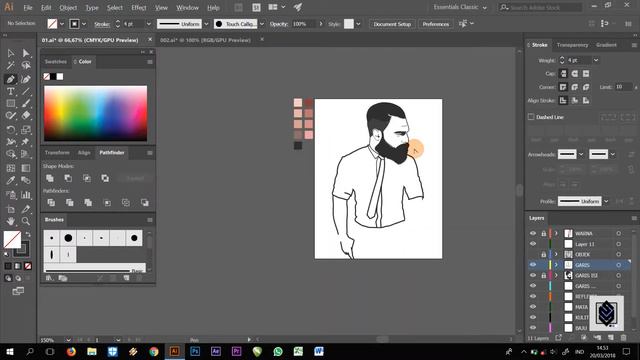The height and width of the screenshot is (360, 640).
Task: Expand the OBJEK layer contents
Action: click(x=556, y=255)
